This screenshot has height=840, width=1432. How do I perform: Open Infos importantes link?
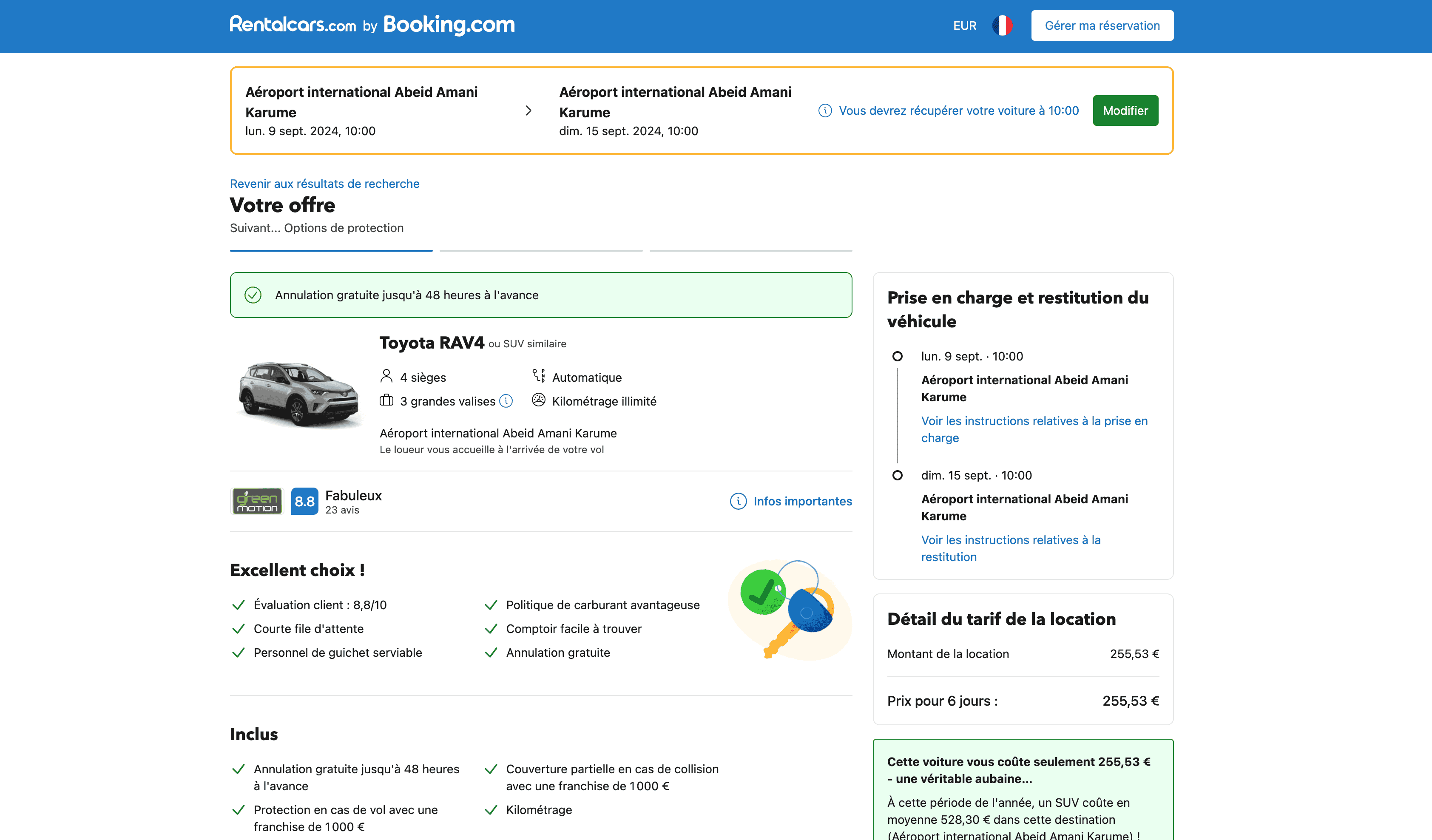802,501
